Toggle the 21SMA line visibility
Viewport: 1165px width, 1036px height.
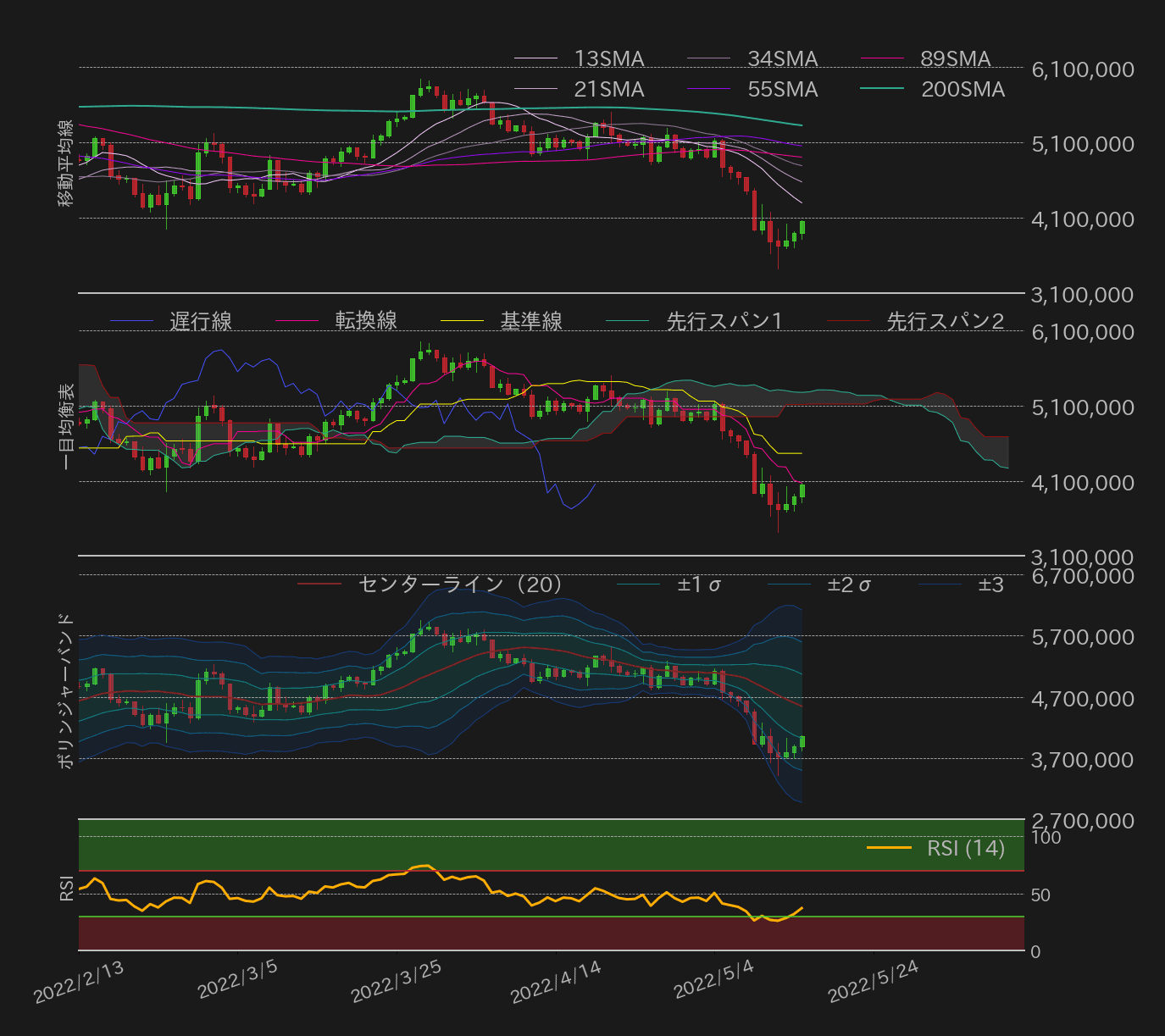coord(607,89)
